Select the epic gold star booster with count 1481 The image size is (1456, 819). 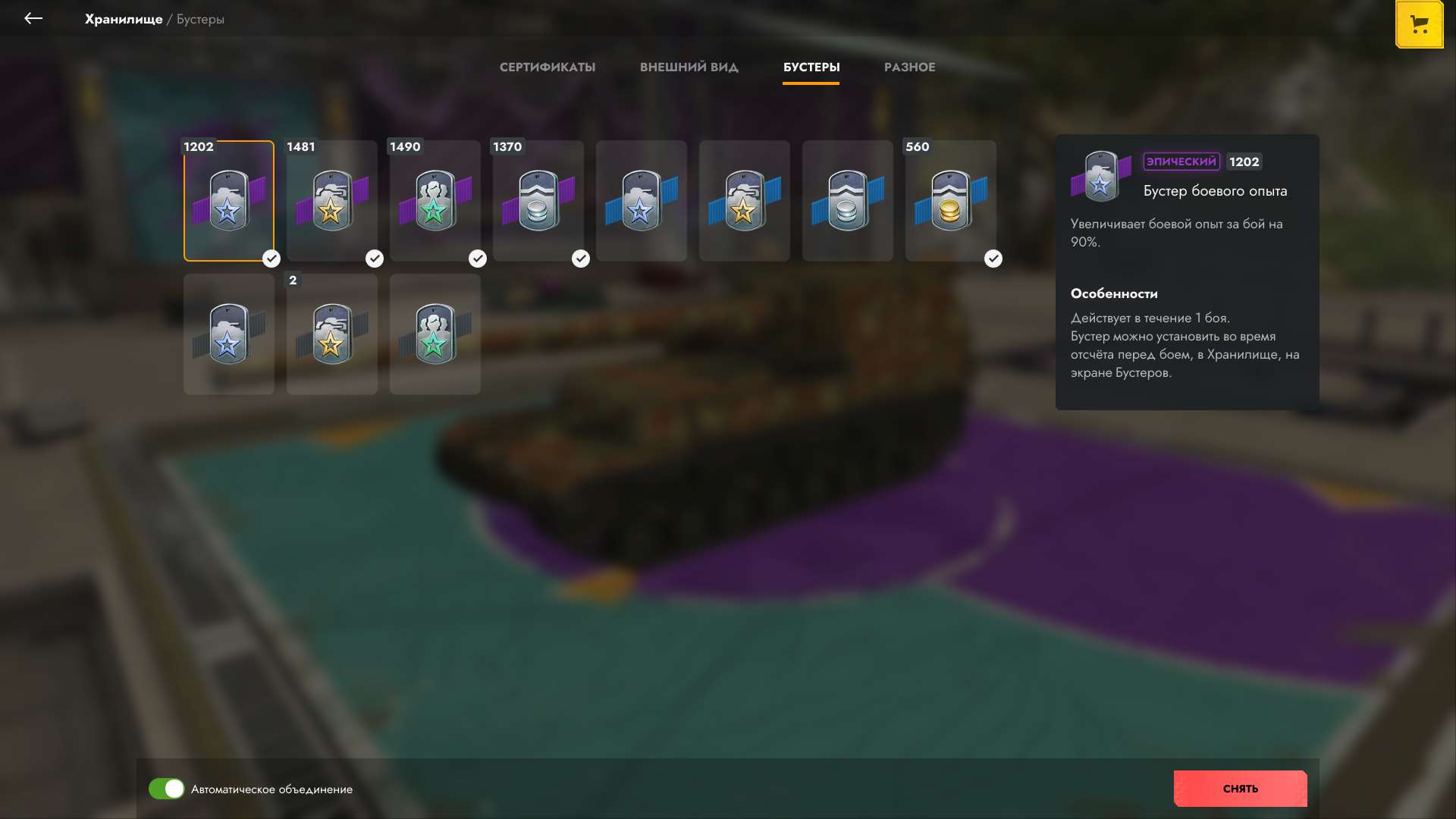[x=331, y=201]
